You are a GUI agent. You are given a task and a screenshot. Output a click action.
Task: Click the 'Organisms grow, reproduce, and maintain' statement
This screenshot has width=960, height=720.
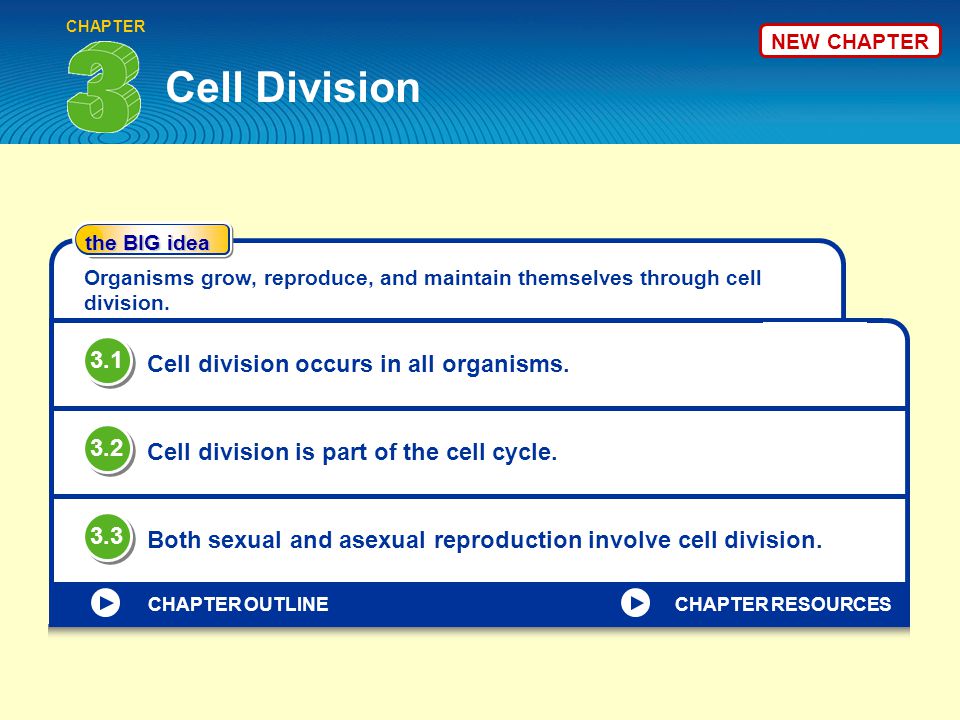click(x=422, y=290)
